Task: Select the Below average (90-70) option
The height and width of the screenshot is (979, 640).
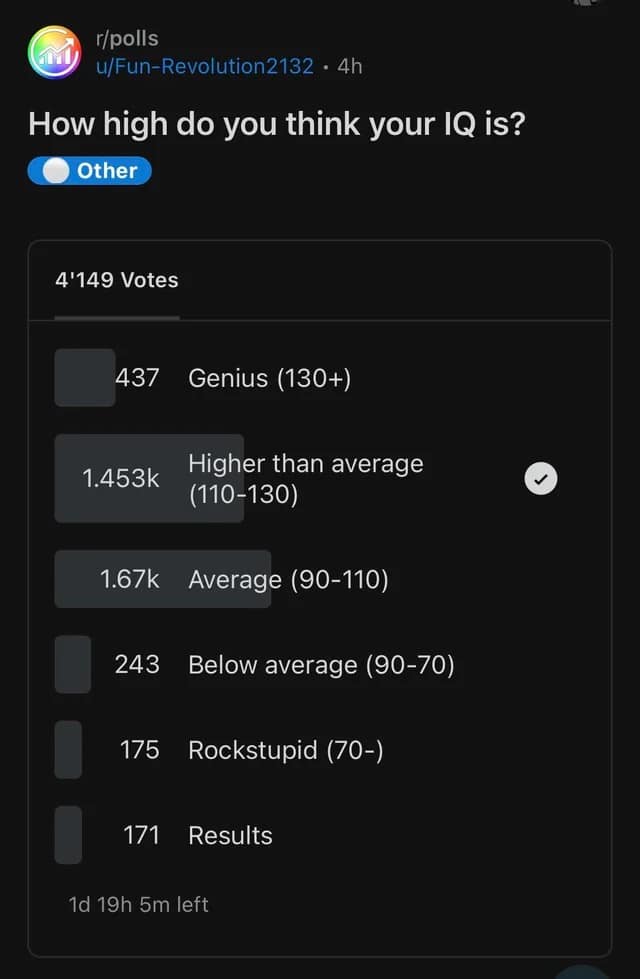Action: coord(321,664)
